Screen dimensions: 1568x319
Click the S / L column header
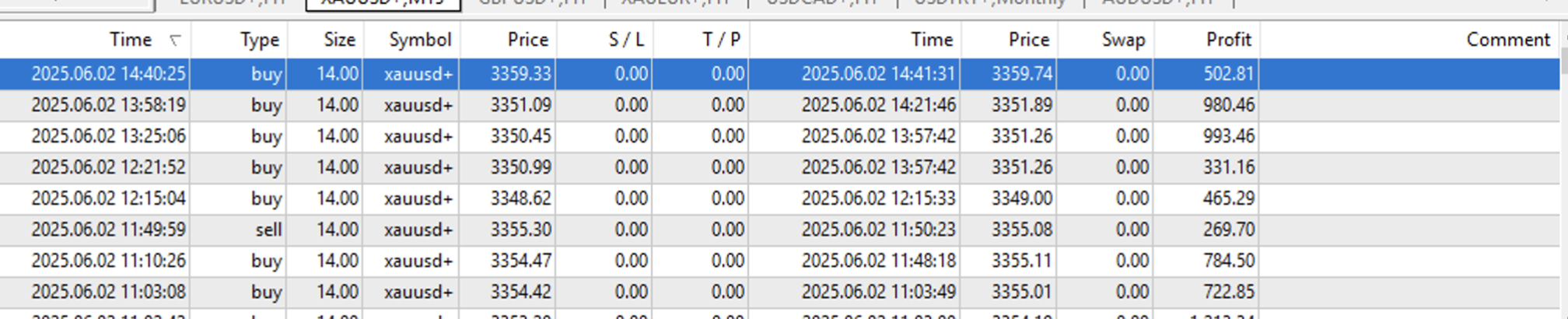(x=625, y=40)
